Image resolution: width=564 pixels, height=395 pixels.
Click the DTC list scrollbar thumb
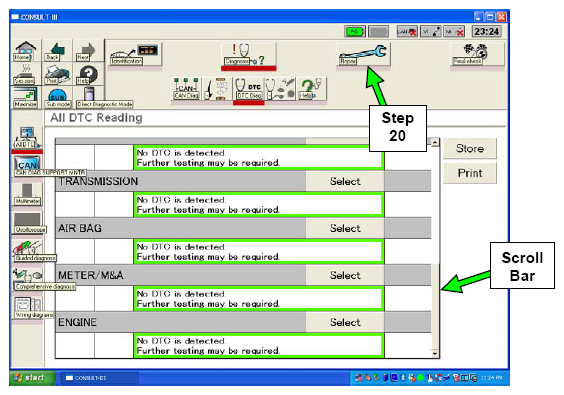(435, 306)
